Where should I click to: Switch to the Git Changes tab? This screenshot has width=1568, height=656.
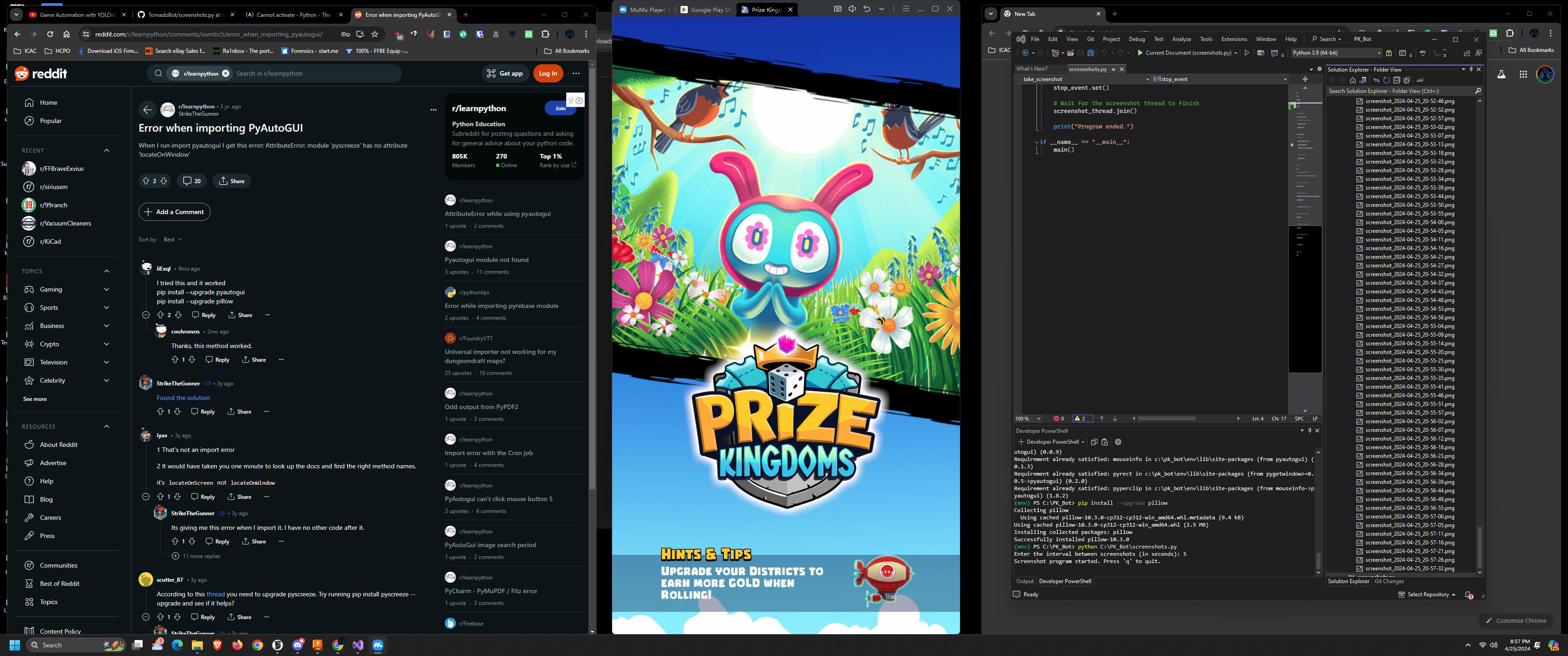(x=1389, y=581)
